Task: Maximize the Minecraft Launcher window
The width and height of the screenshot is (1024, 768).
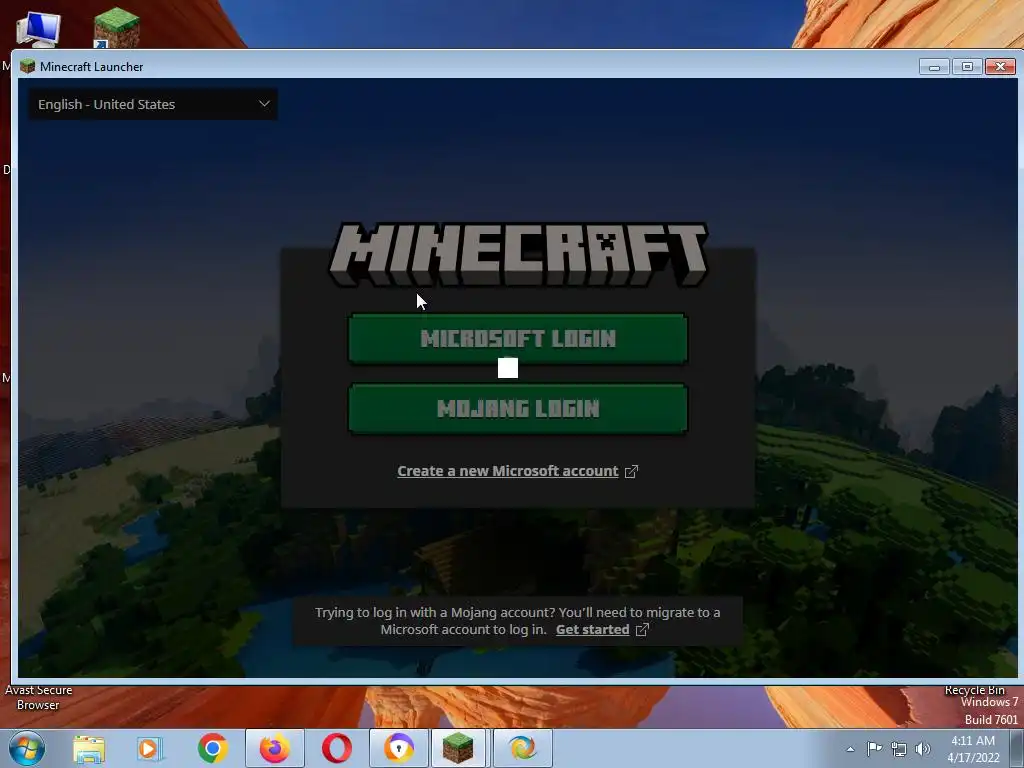Action: 967,67
